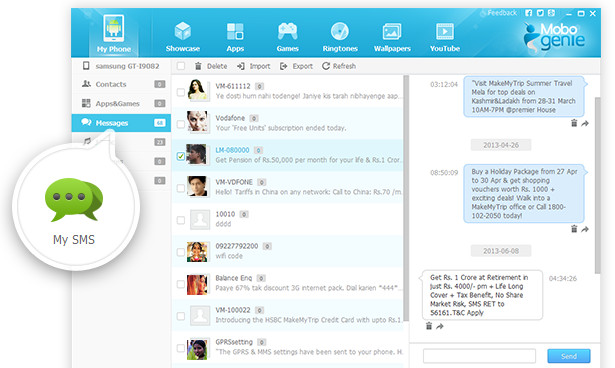615x368 pixels.
Task: Check the 09227792200 conversation checkbox
Action: (181, 252)
